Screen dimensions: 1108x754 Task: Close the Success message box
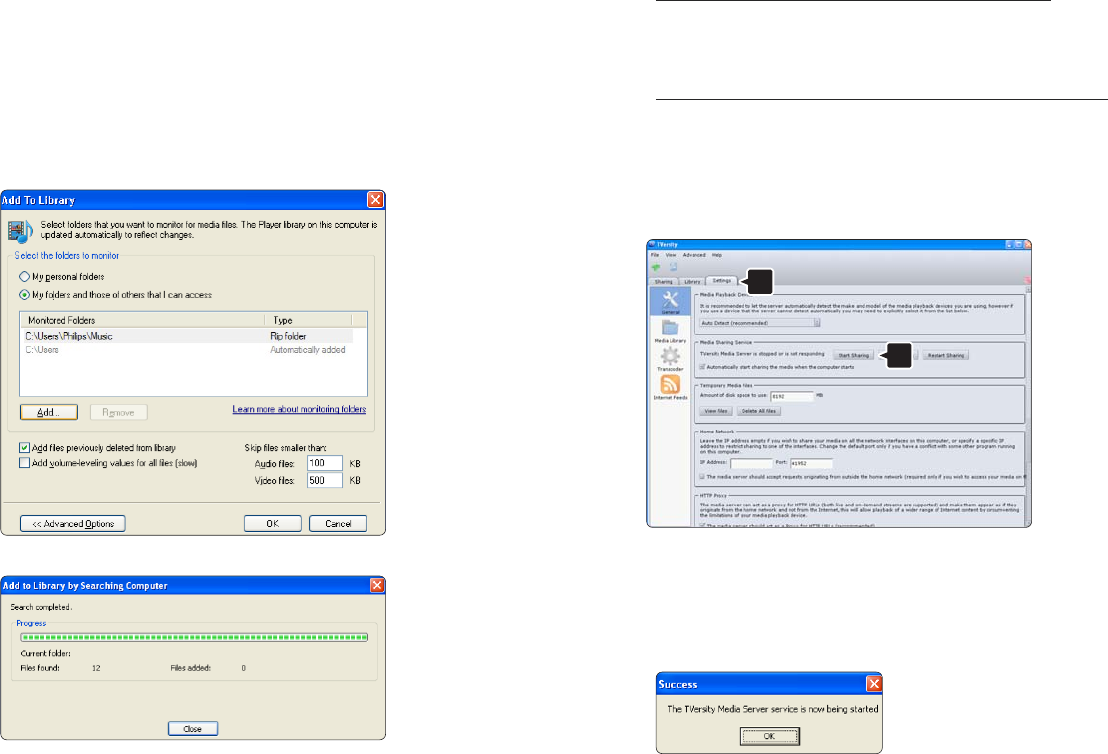click(874, 684)
